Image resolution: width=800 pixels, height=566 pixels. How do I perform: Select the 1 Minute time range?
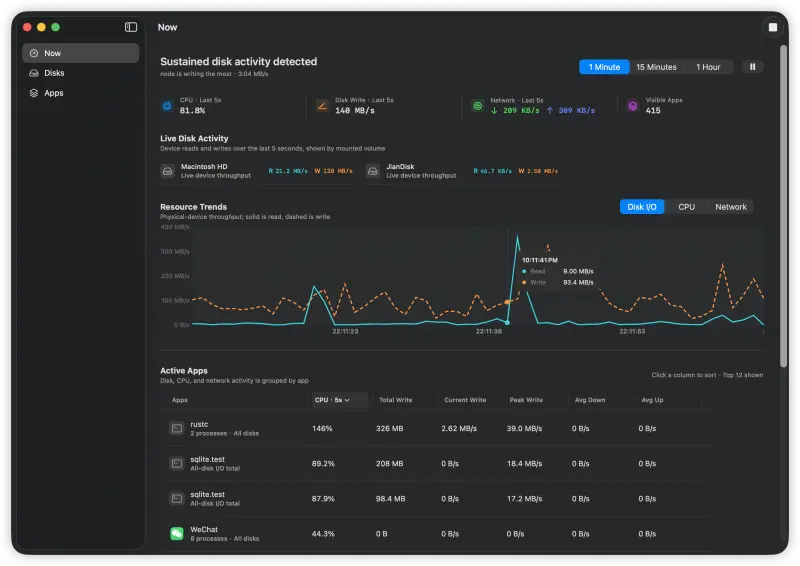(604, 67)
